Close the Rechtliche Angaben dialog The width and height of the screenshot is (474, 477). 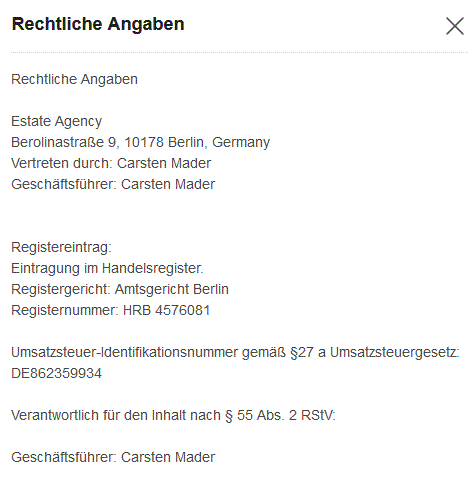tap(455, 26)
